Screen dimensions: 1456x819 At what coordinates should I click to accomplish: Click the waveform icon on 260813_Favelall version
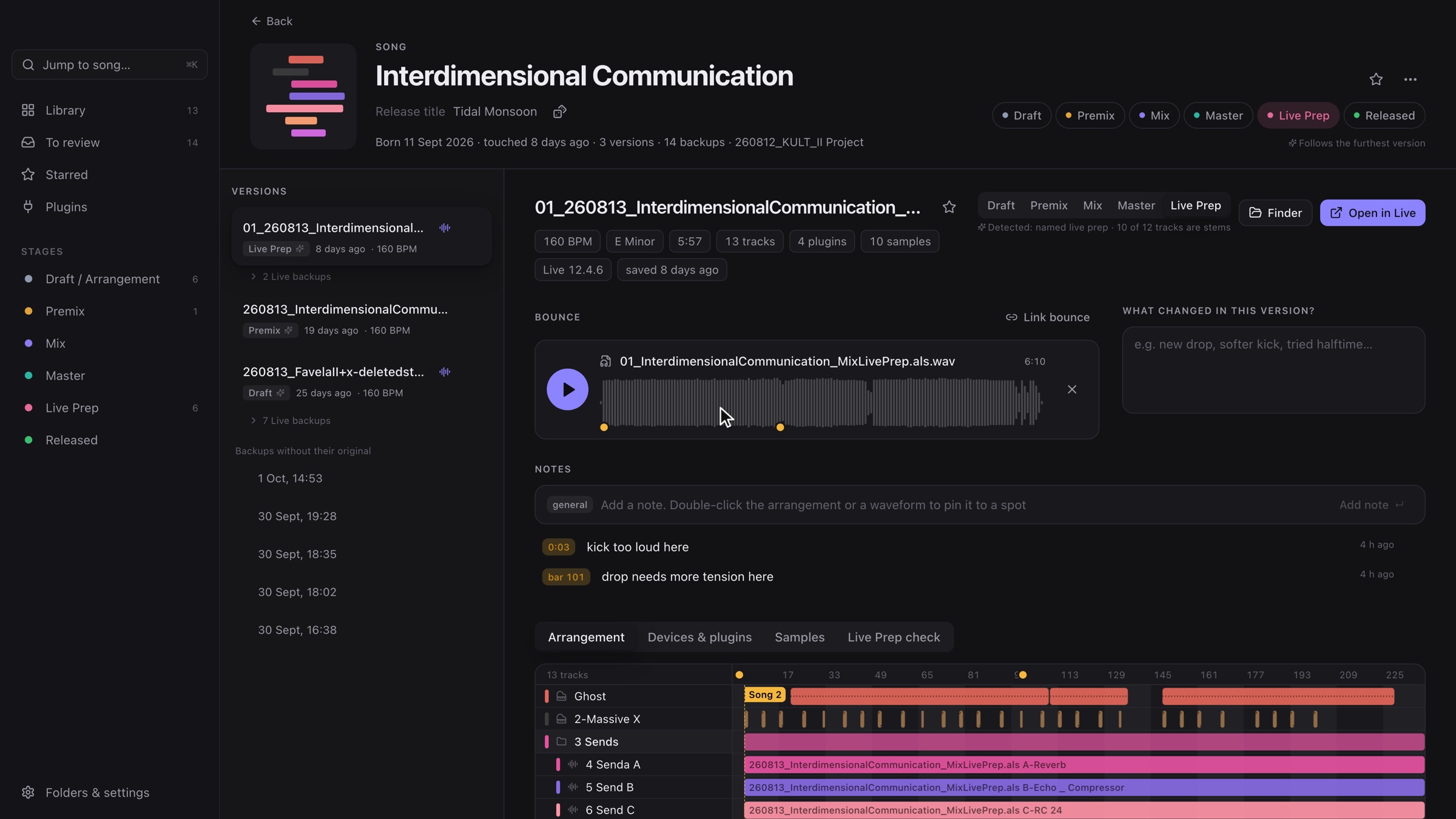[445, 372]
